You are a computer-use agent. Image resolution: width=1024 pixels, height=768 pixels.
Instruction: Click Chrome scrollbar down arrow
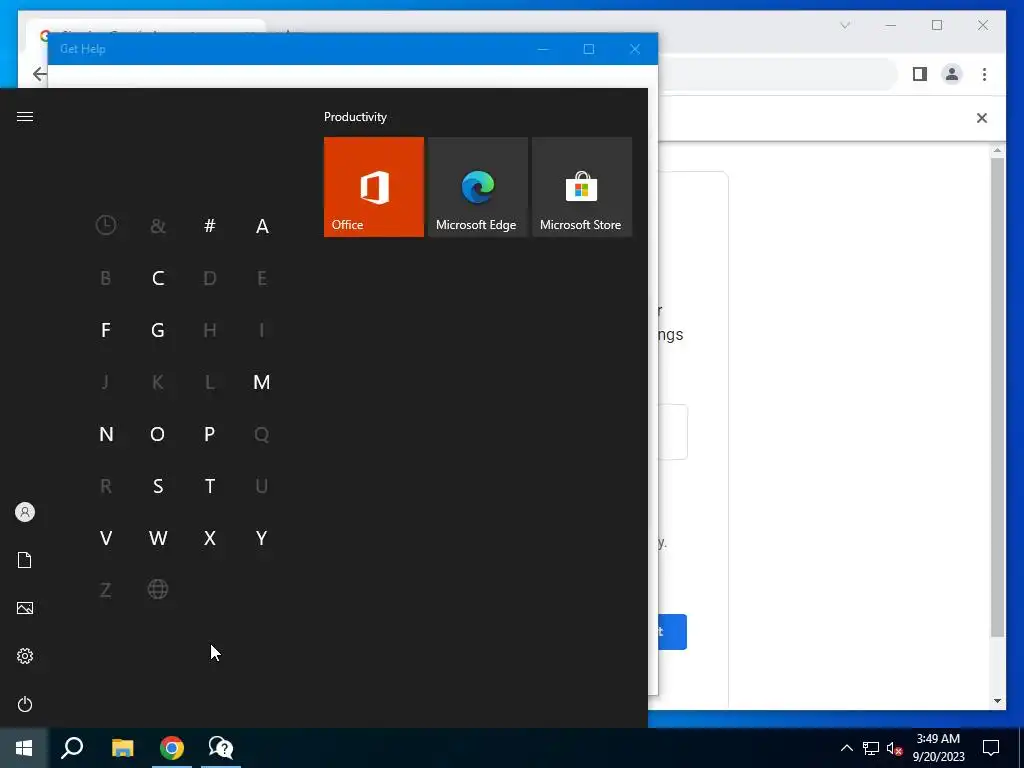997,701
